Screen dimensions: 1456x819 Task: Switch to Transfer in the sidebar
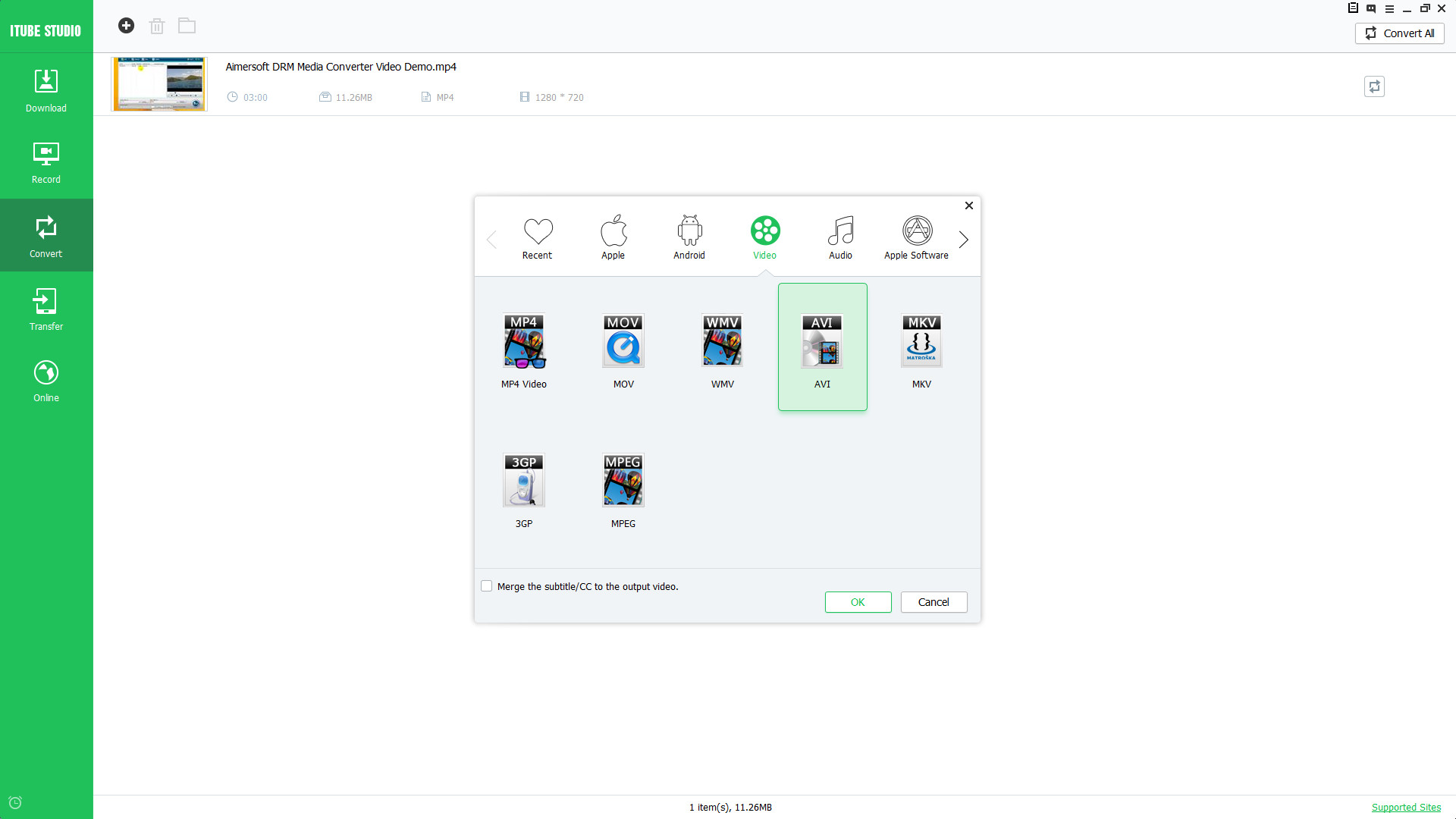click(45, 308)
